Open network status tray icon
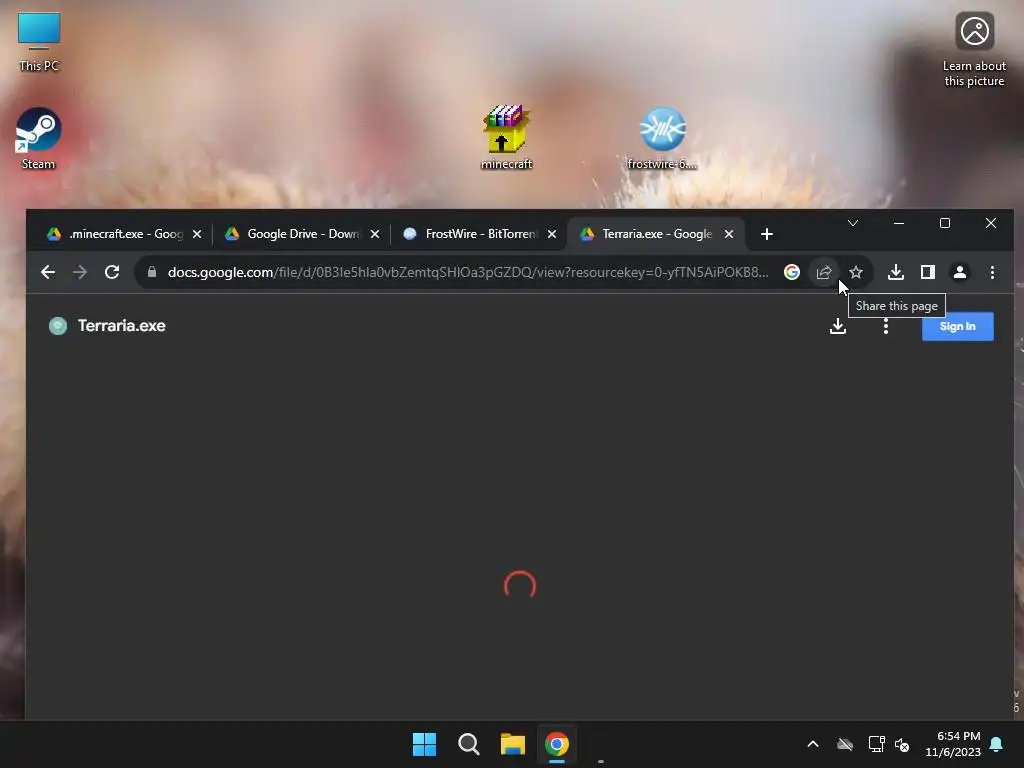This screenshot has height=768, width=1024. tap(876, 744)
